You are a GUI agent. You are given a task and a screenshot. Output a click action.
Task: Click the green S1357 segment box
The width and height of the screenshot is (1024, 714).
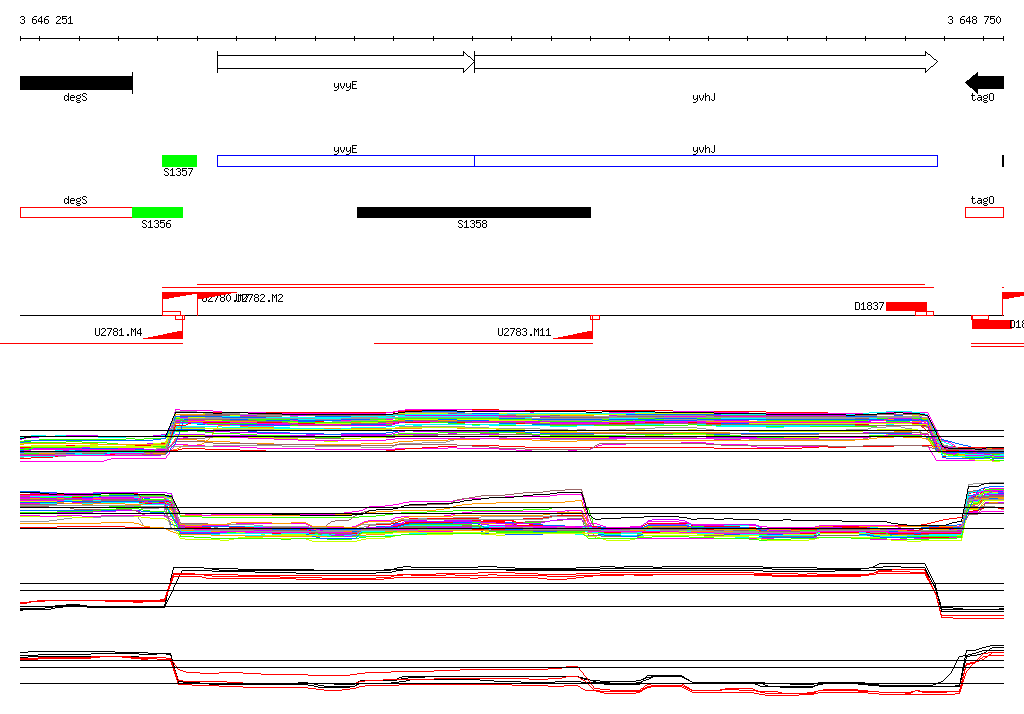pos(180,161)
